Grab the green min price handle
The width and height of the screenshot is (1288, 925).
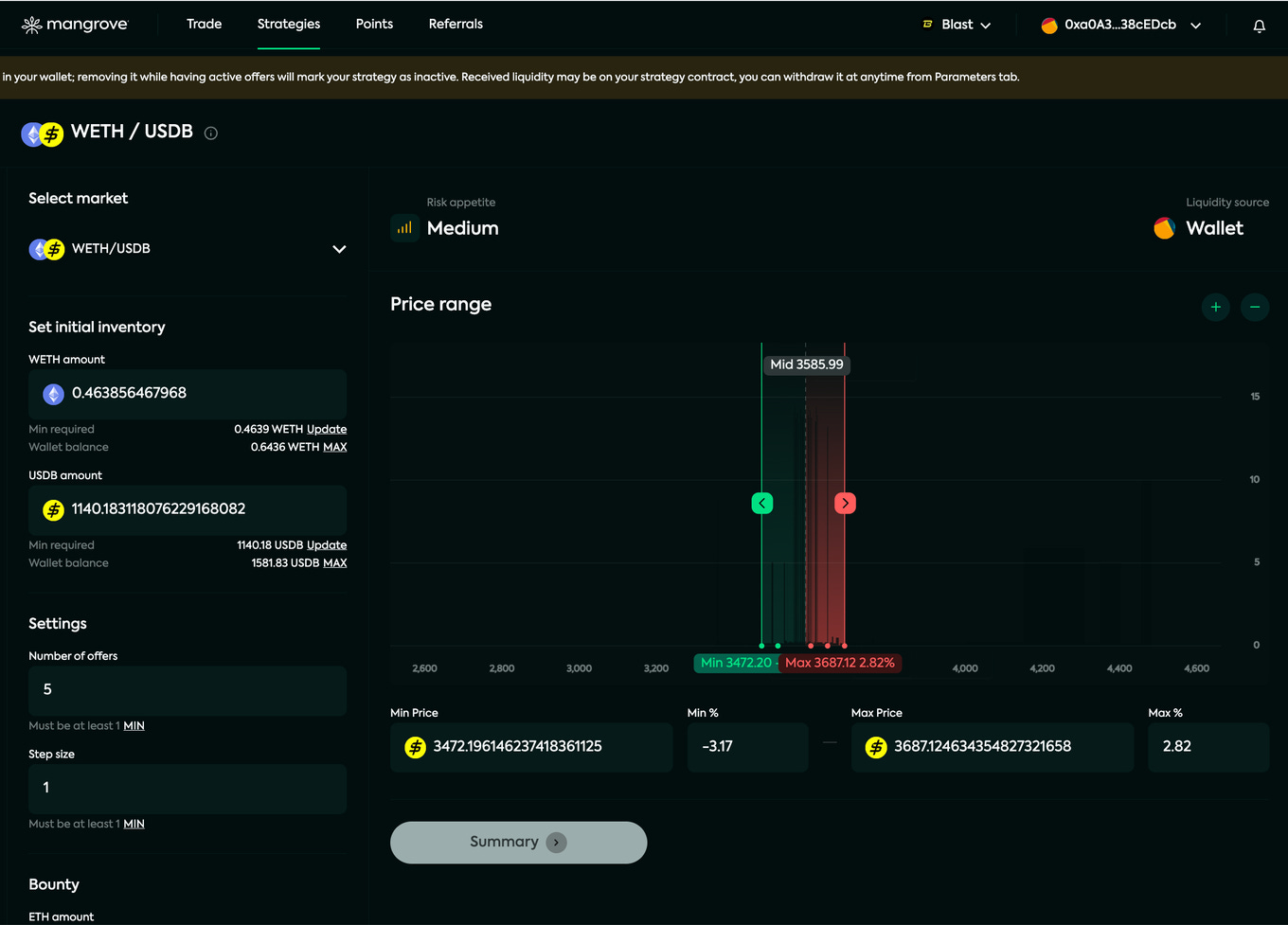762,504
